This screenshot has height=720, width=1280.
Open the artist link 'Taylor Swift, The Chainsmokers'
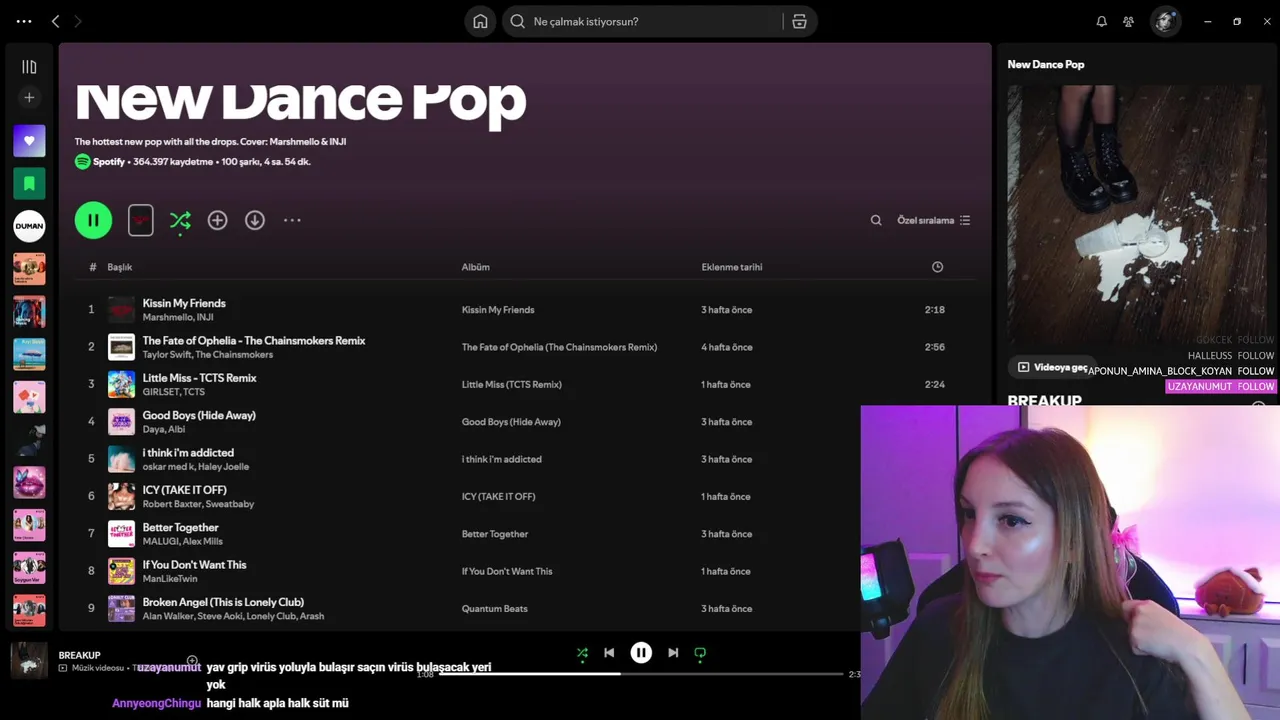click(x=207, y=355)
